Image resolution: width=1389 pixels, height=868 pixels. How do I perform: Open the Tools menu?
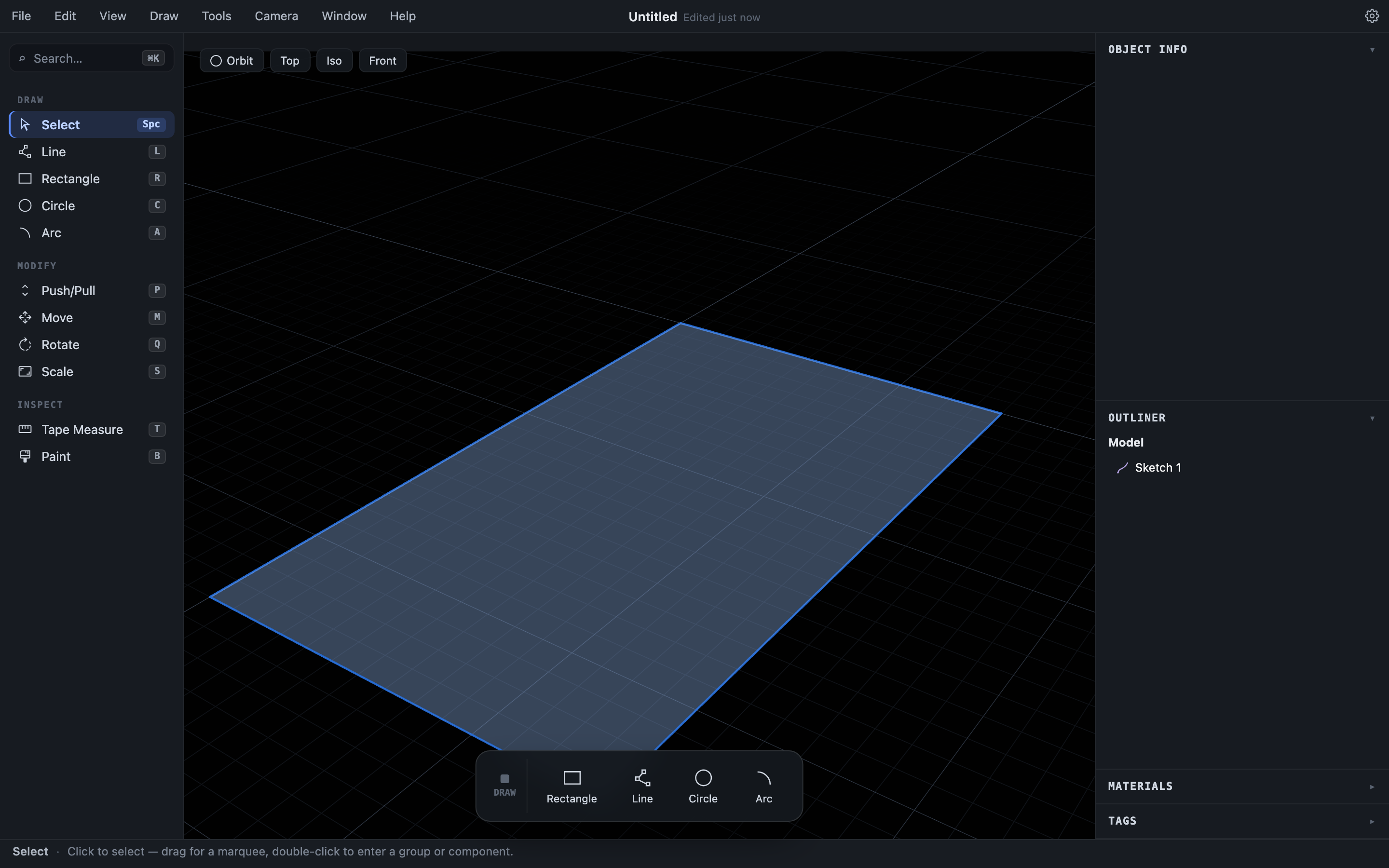tap(217, 16)
